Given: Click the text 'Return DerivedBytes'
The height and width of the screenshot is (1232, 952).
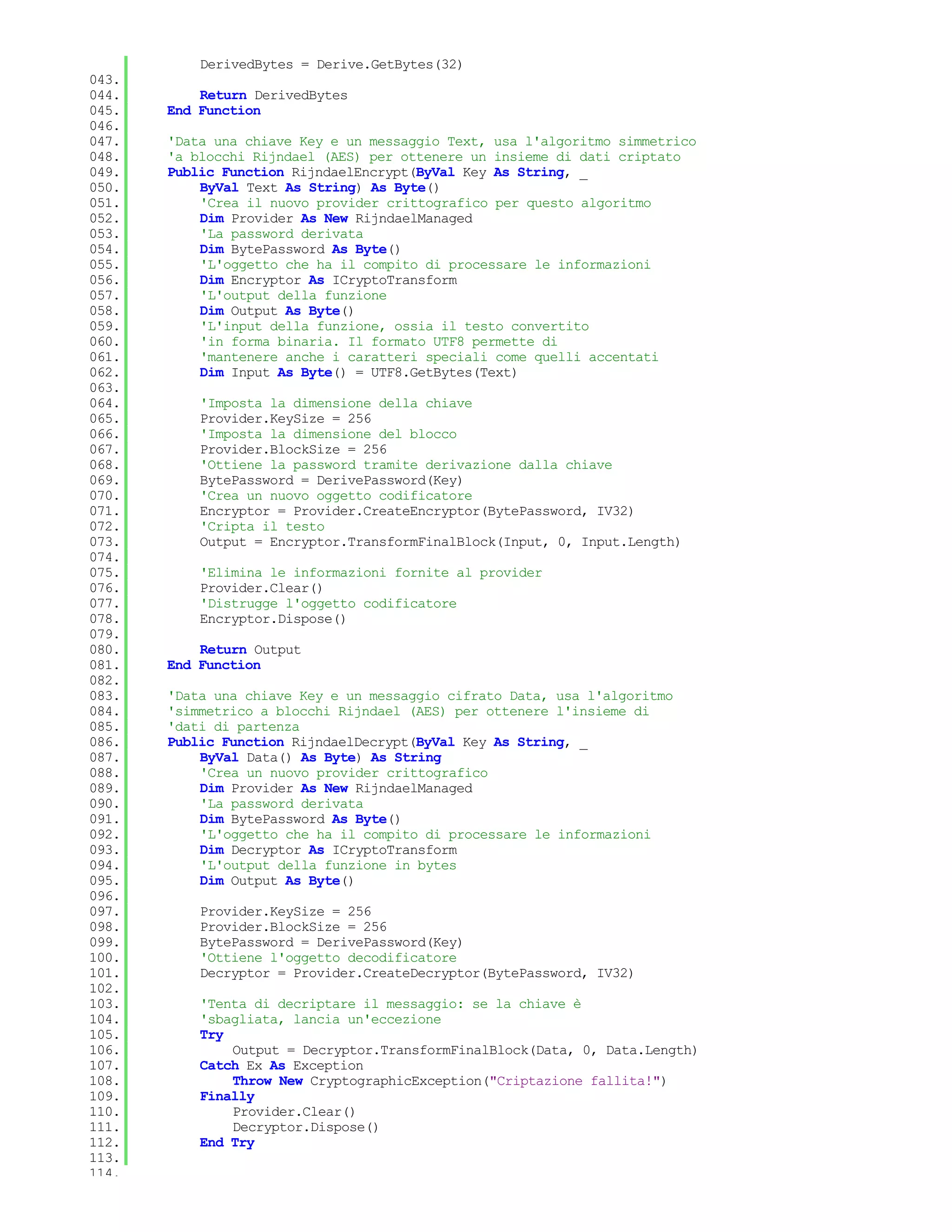Looking at the screenshot, I should click(273, 95).
